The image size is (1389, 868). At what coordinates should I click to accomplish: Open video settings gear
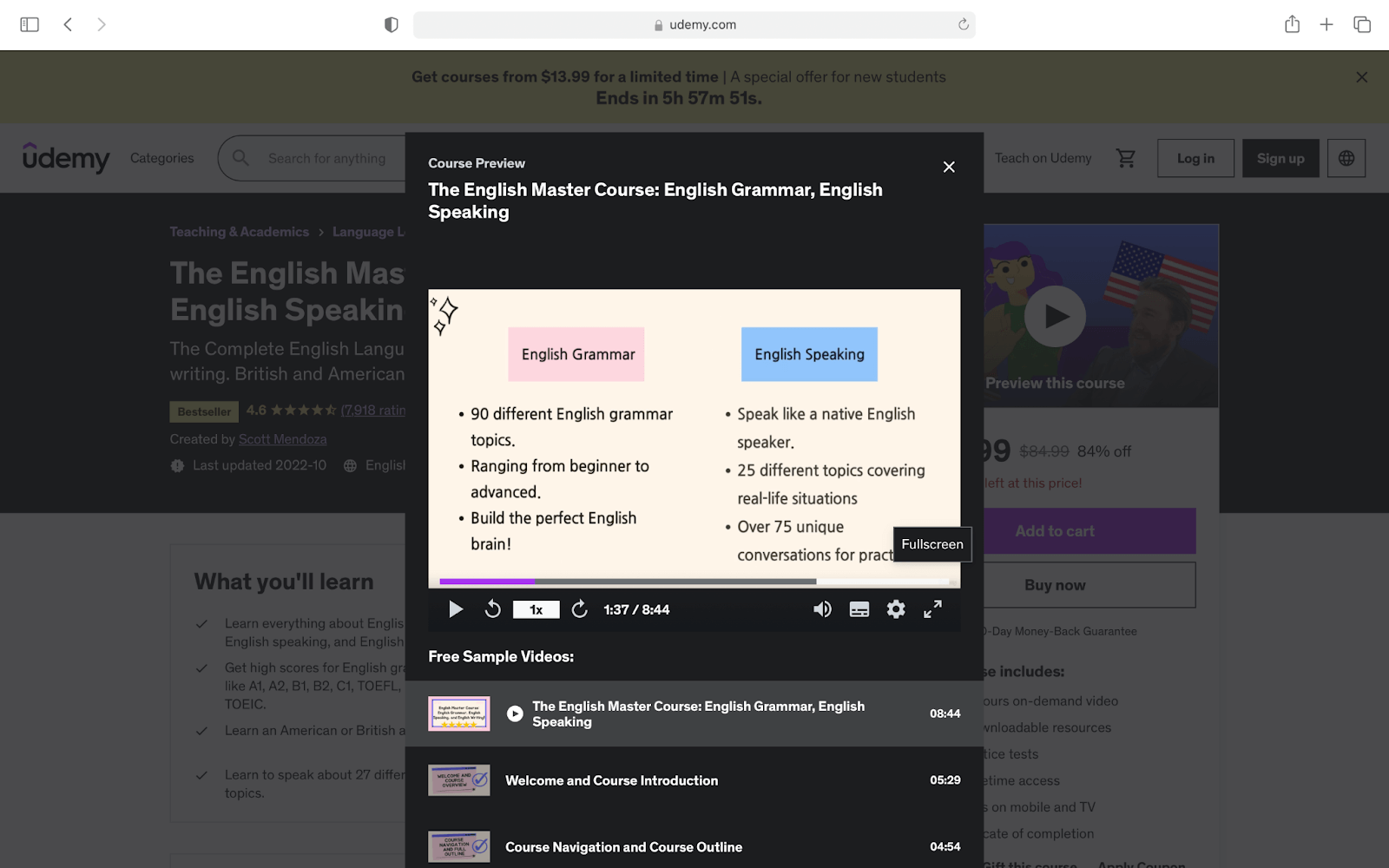pos(896,609)
